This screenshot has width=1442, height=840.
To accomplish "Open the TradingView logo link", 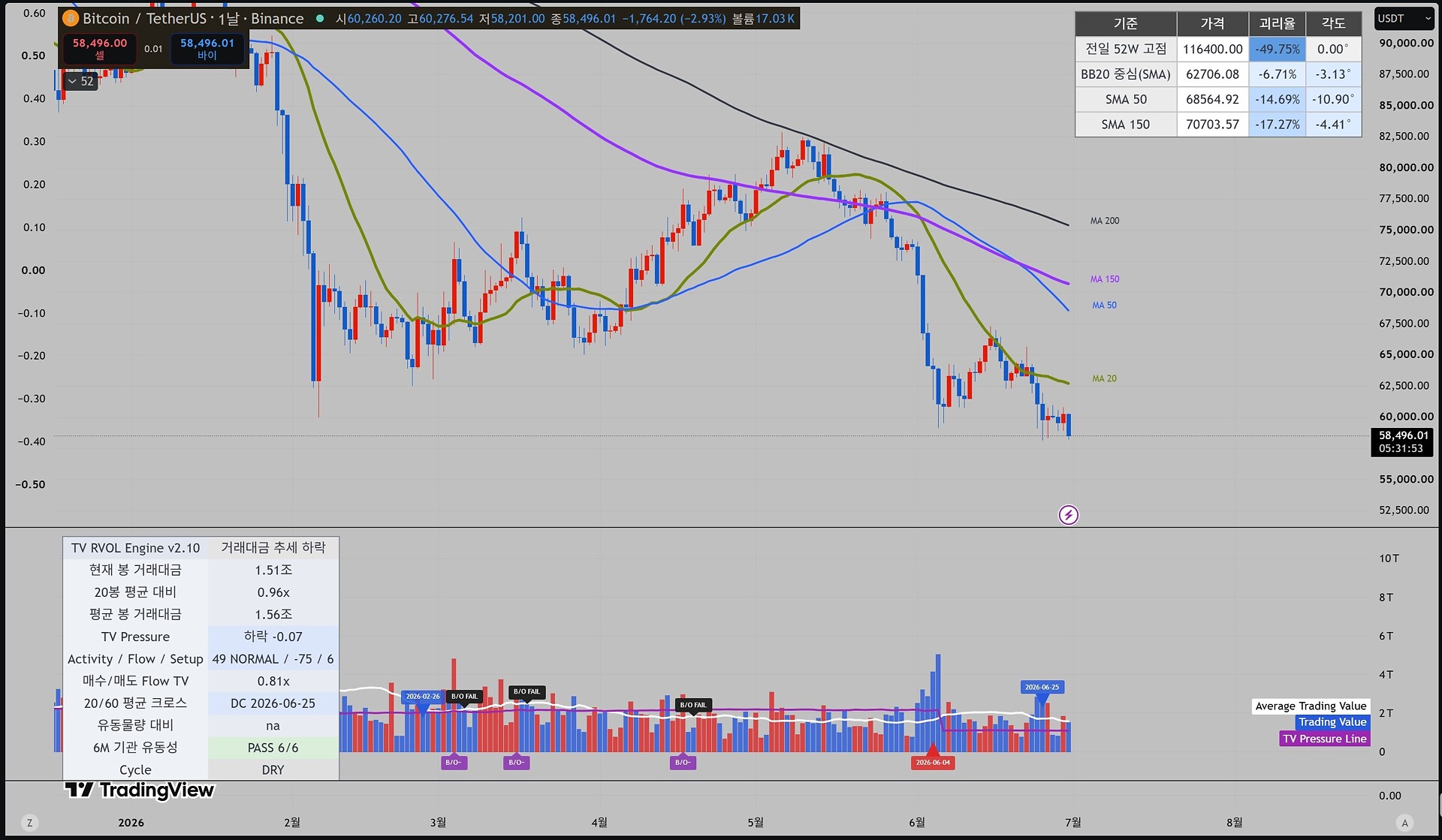I will coord(140,790).
